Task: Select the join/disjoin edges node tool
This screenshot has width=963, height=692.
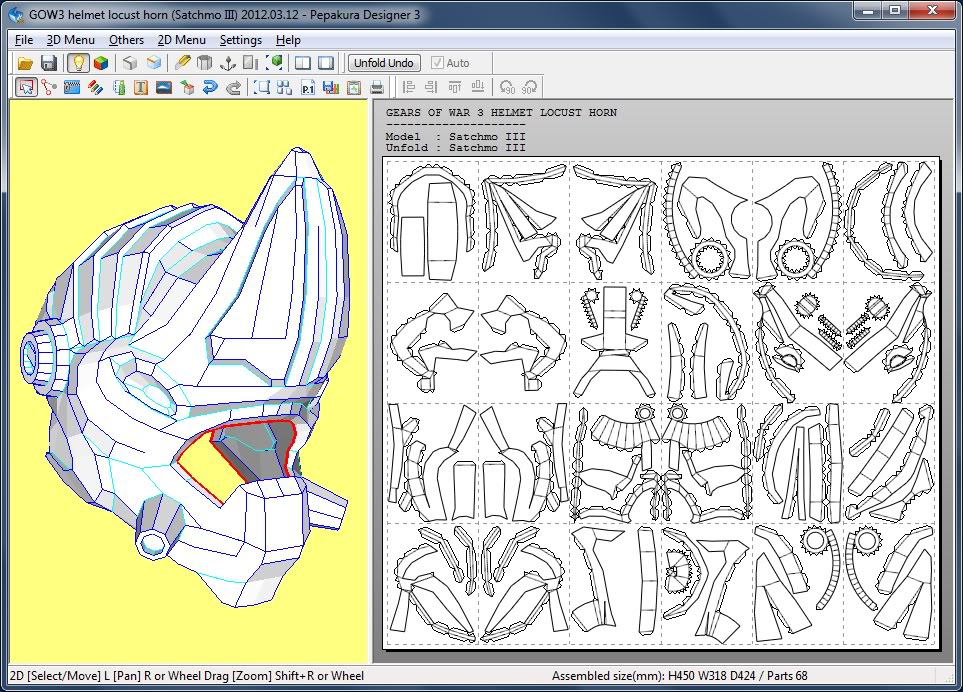Action: pyautogui.click(x=49, y=87)
